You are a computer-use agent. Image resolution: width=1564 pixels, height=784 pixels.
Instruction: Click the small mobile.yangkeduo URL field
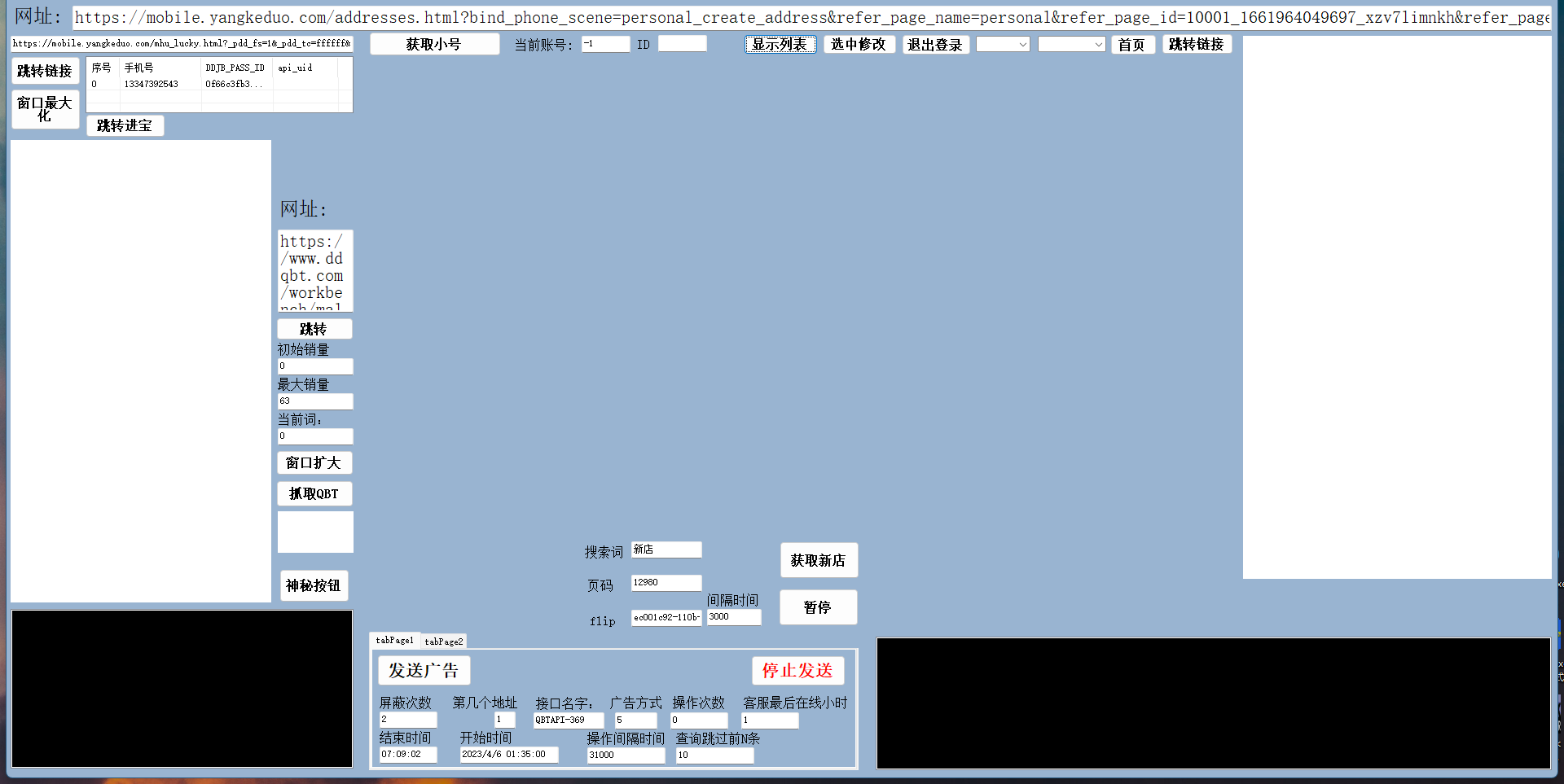182,43
